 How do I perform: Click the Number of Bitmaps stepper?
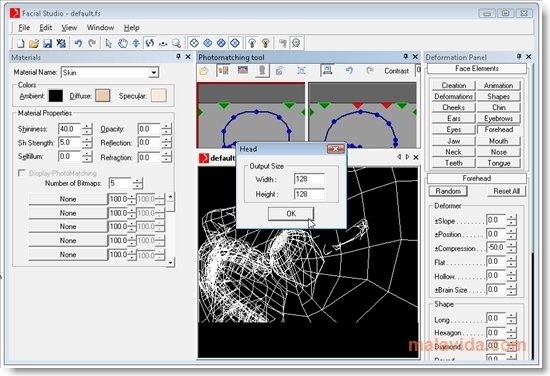pyautogui.click(x=138, y=183)
